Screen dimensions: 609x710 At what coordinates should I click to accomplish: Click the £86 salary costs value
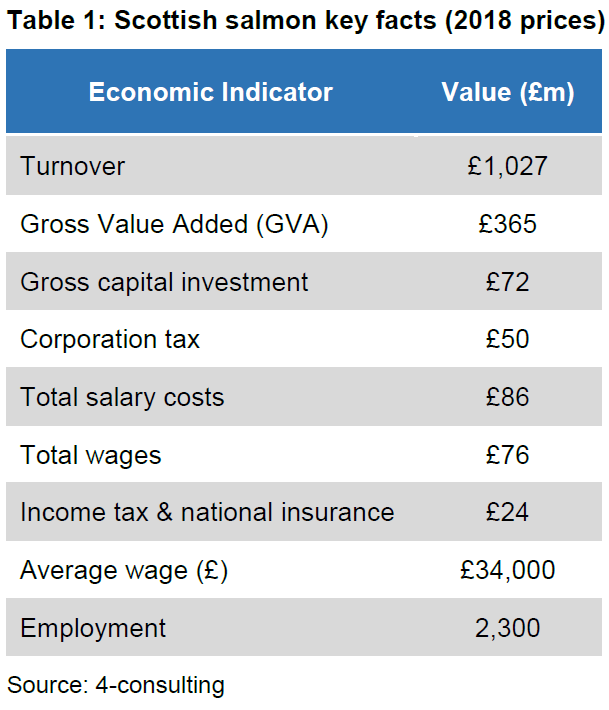point(508,397)
